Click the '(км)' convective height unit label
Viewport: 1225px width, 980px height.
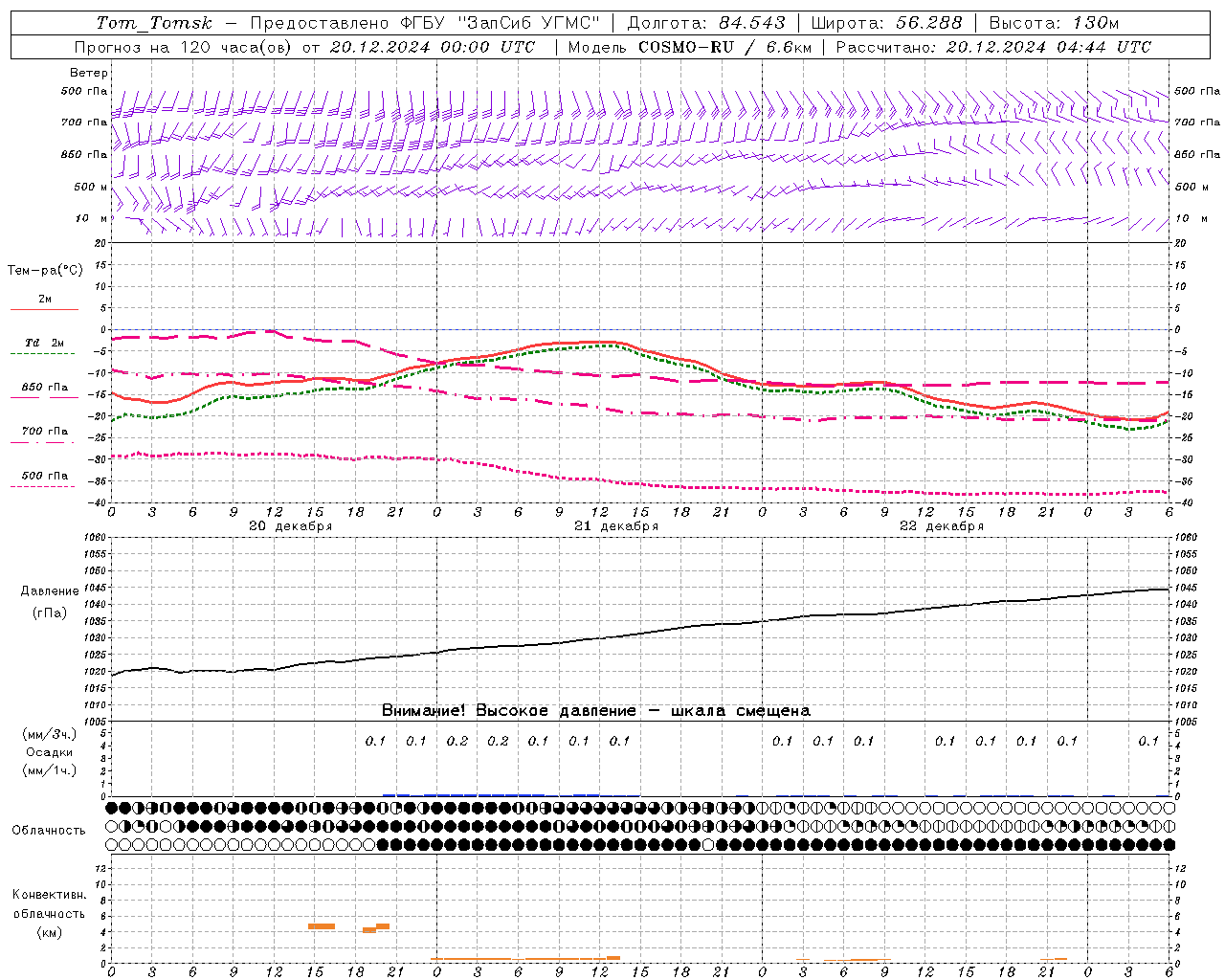49,932
